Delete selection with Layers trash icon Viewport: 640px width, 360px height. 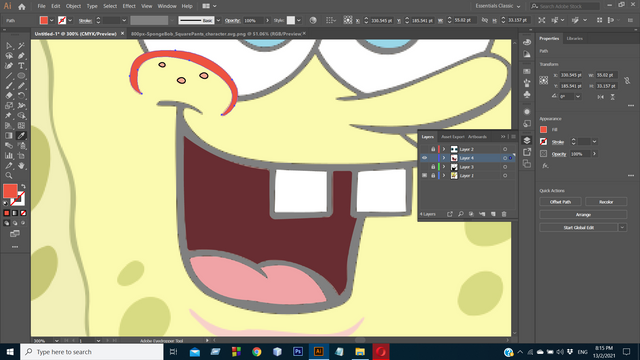[504, 214]
